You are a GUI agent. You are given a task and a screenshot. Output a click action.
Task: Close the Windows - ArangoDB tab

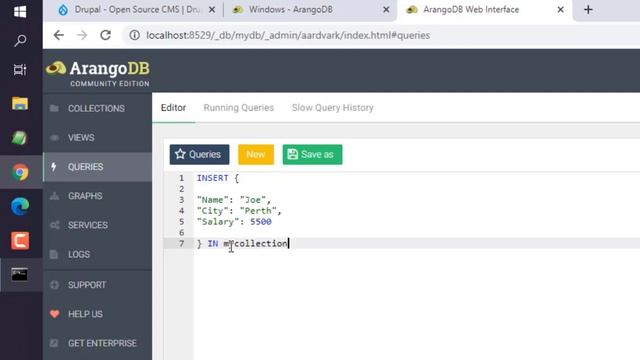pyautogui.click(x=386, y=9)
